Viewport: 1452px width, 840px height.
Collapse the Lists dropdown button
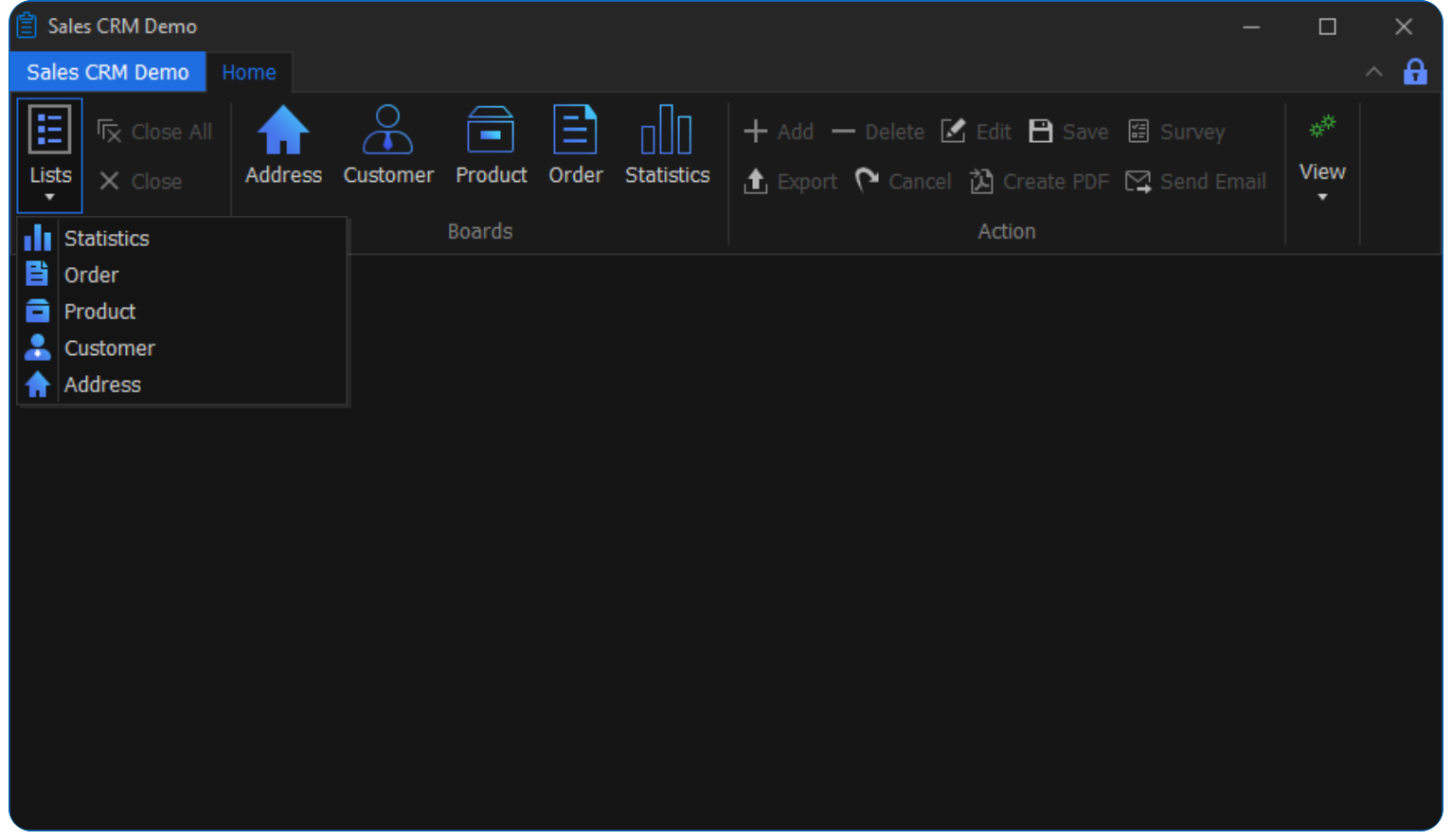pos(50,155)
